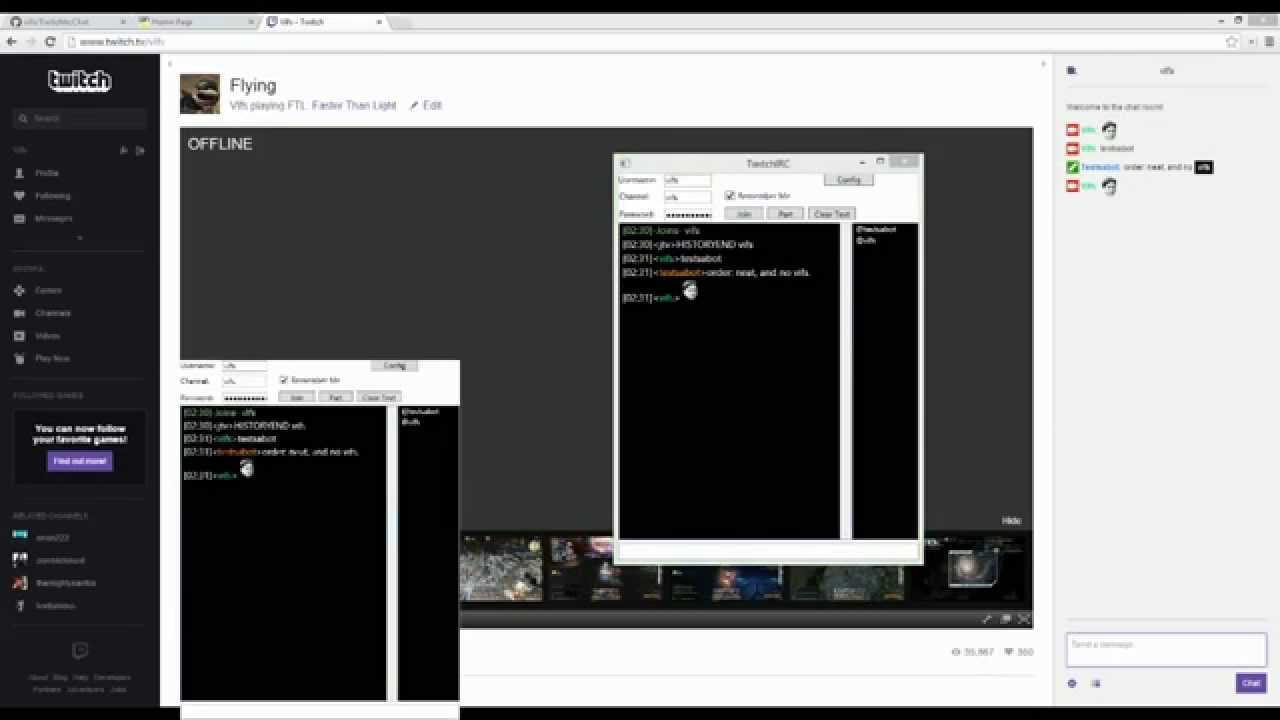Open a new browser tab

(x=400, y=21)
